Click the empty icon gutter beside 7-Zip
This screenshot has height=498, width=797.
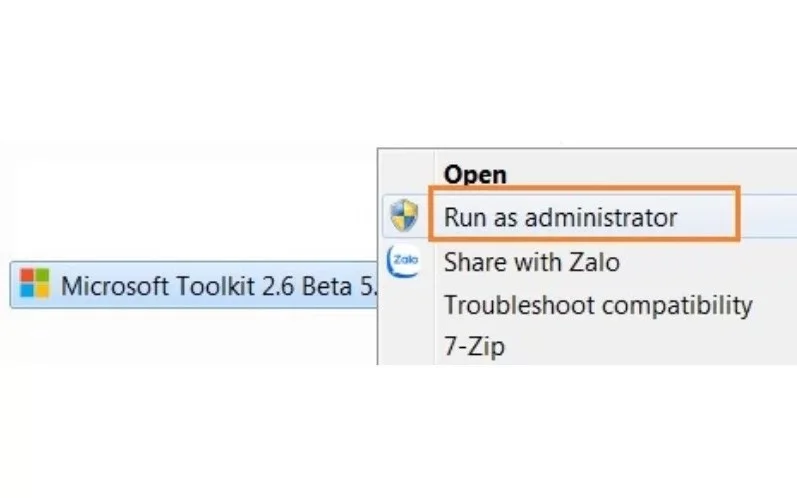[407, 347]
